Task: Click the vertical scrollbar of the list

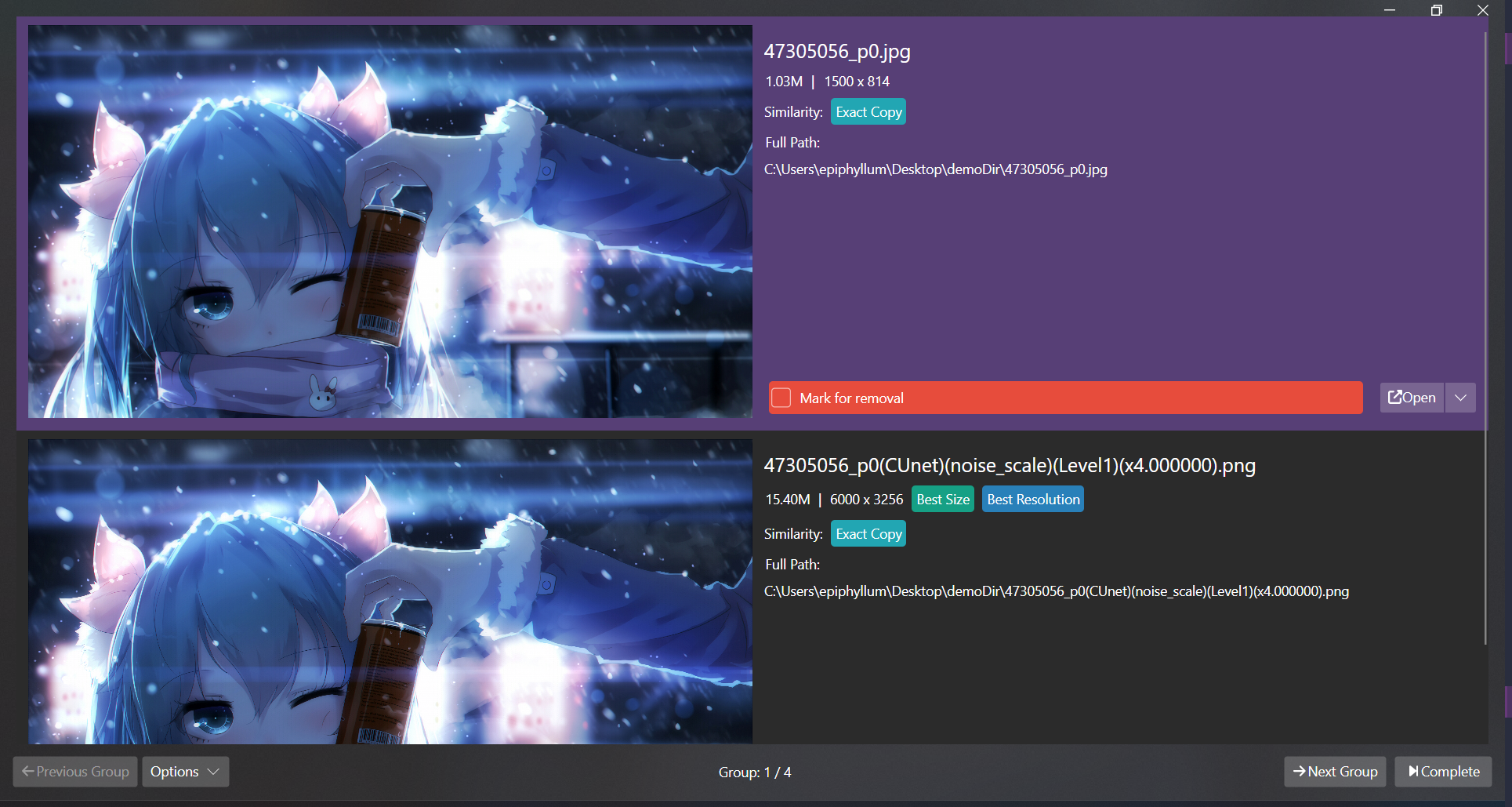Action: [1485, 337]
